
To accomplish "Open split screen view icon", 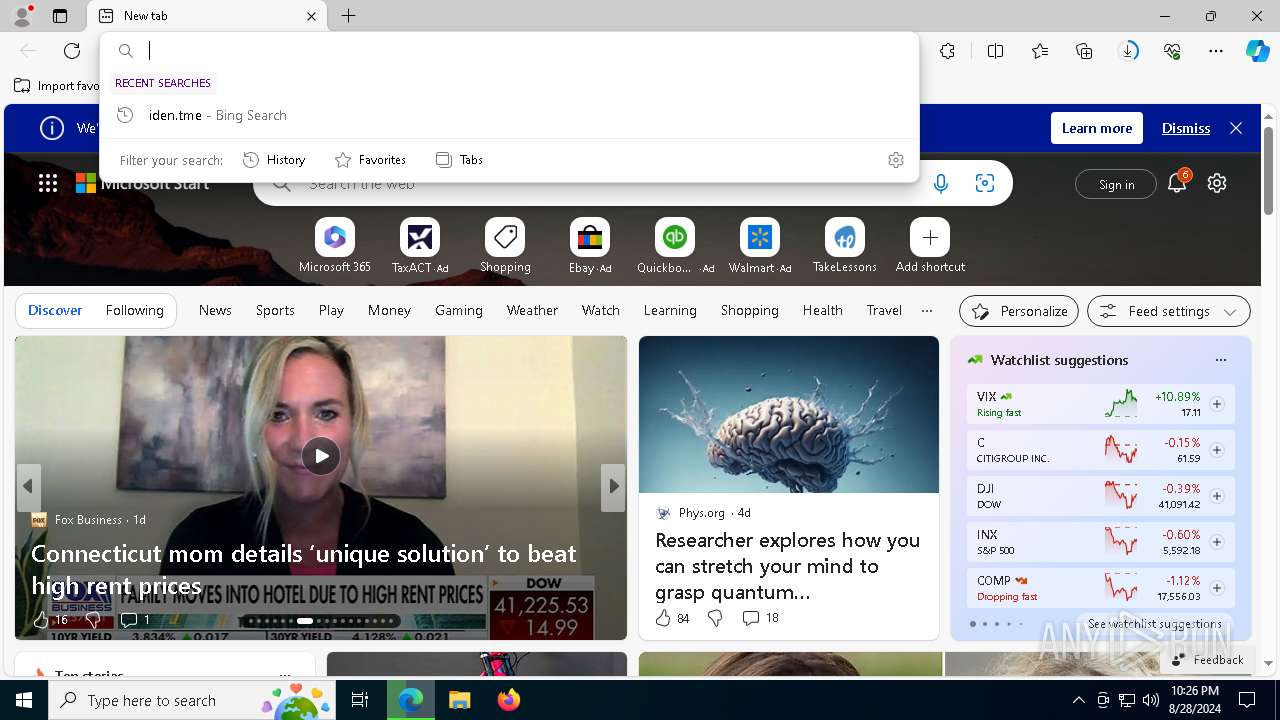I will 995,51.
